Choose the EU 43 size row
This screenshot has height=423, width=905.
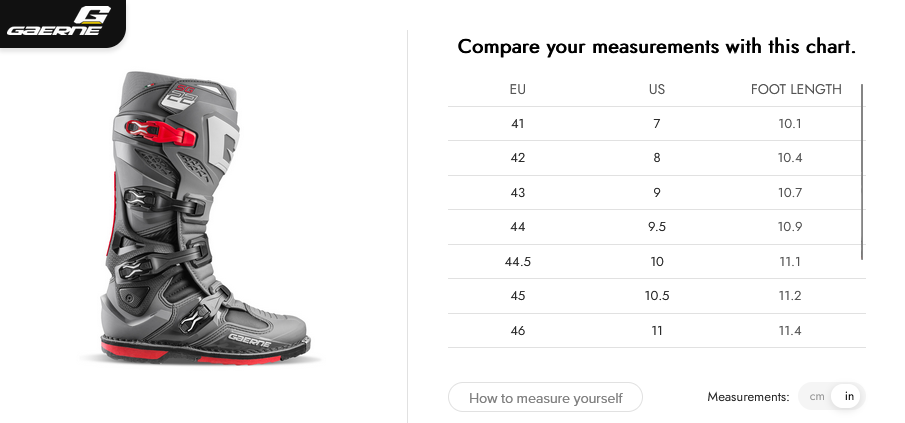(657, 193)
